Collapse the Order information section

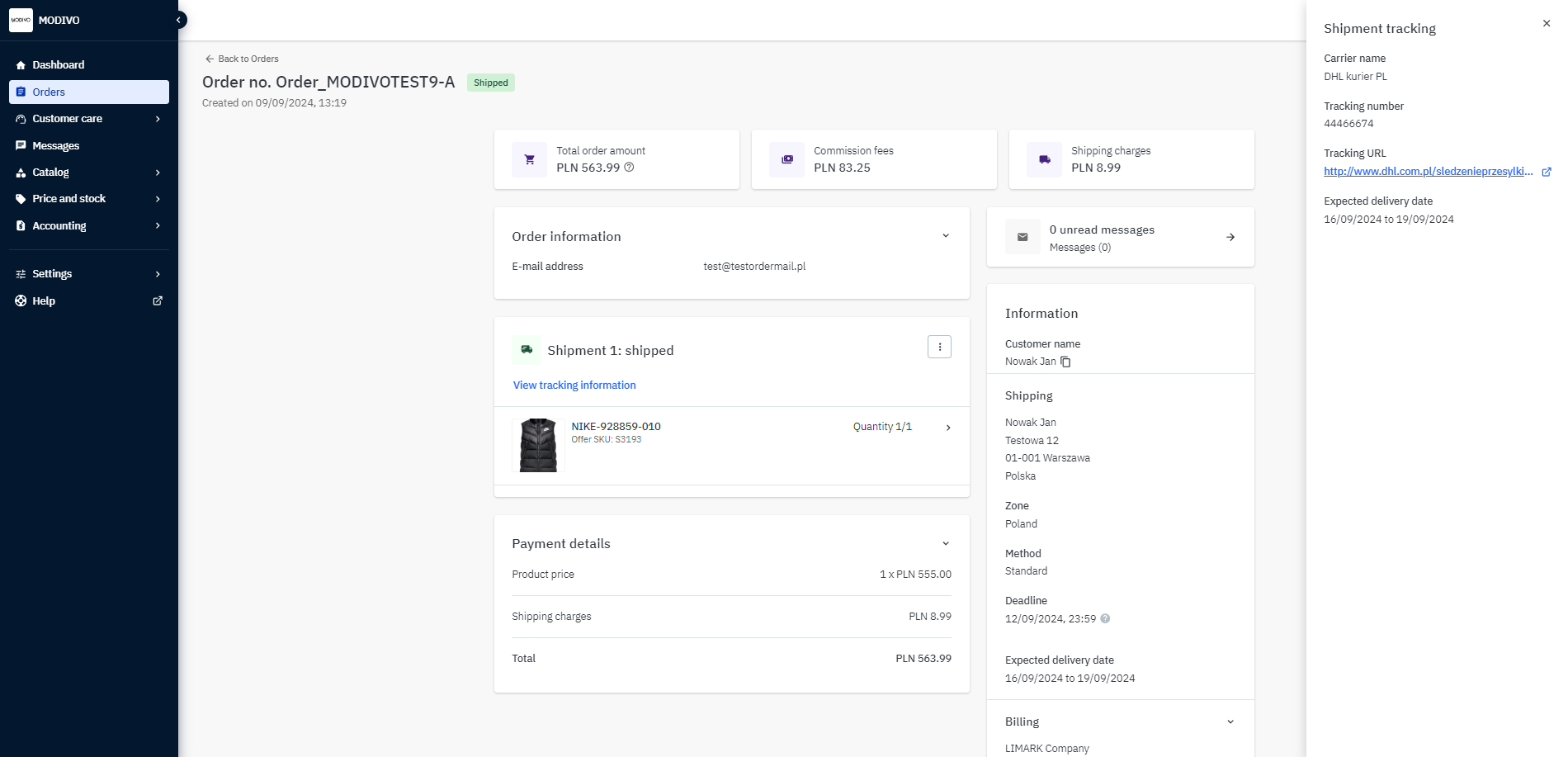point(946,236)
